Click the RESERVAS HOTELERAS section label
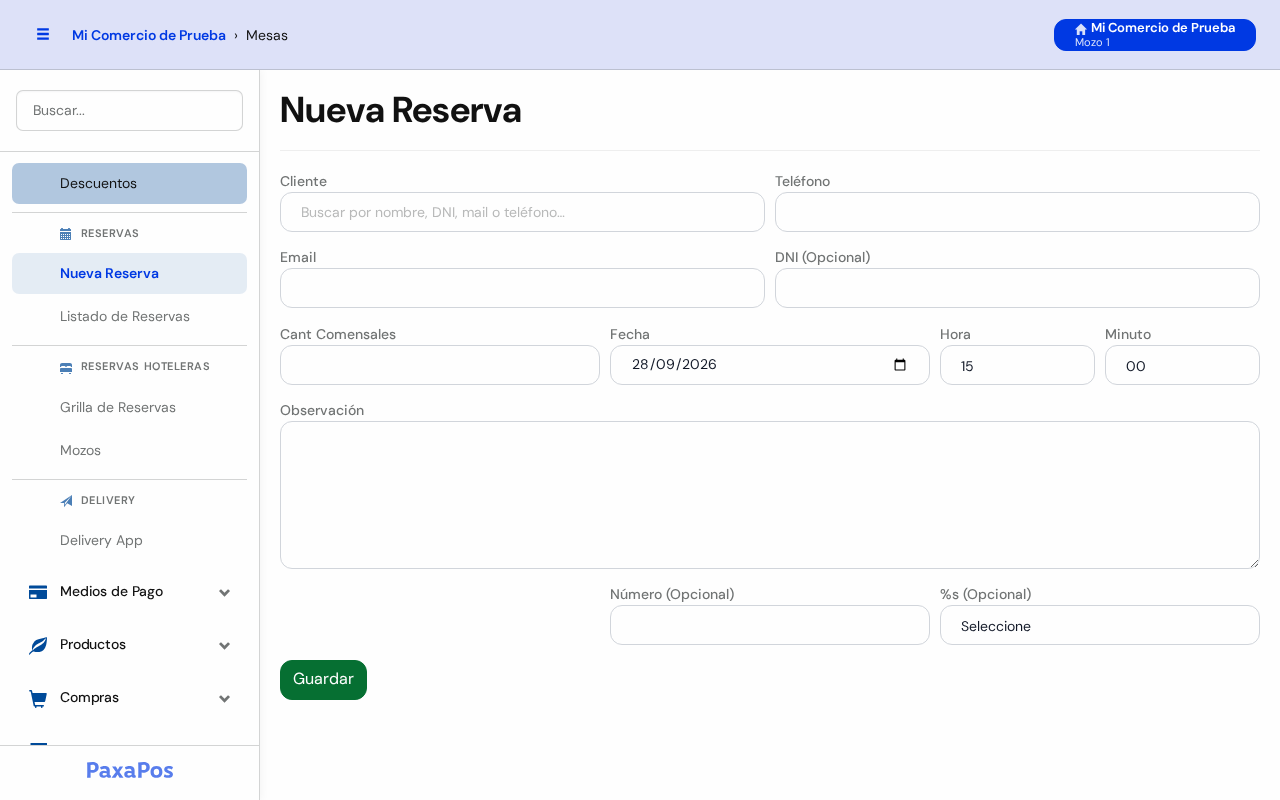Image resolution: width=1280 pixels, height=800 pixels. pyautogui.click(x=145, y=367)
